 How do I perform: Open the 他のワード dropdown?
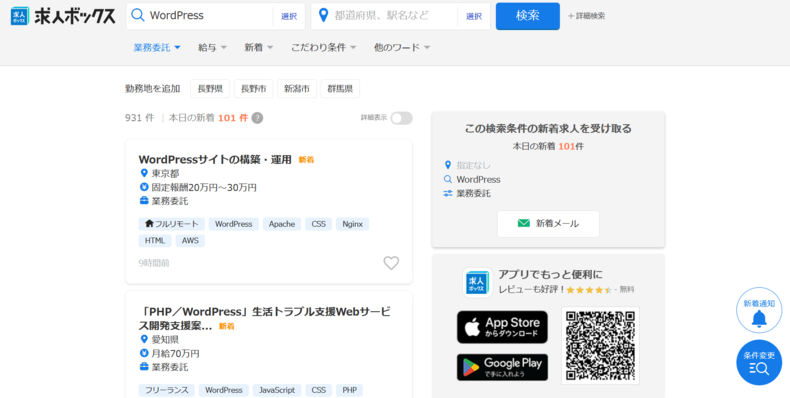(x=402, y=47)
